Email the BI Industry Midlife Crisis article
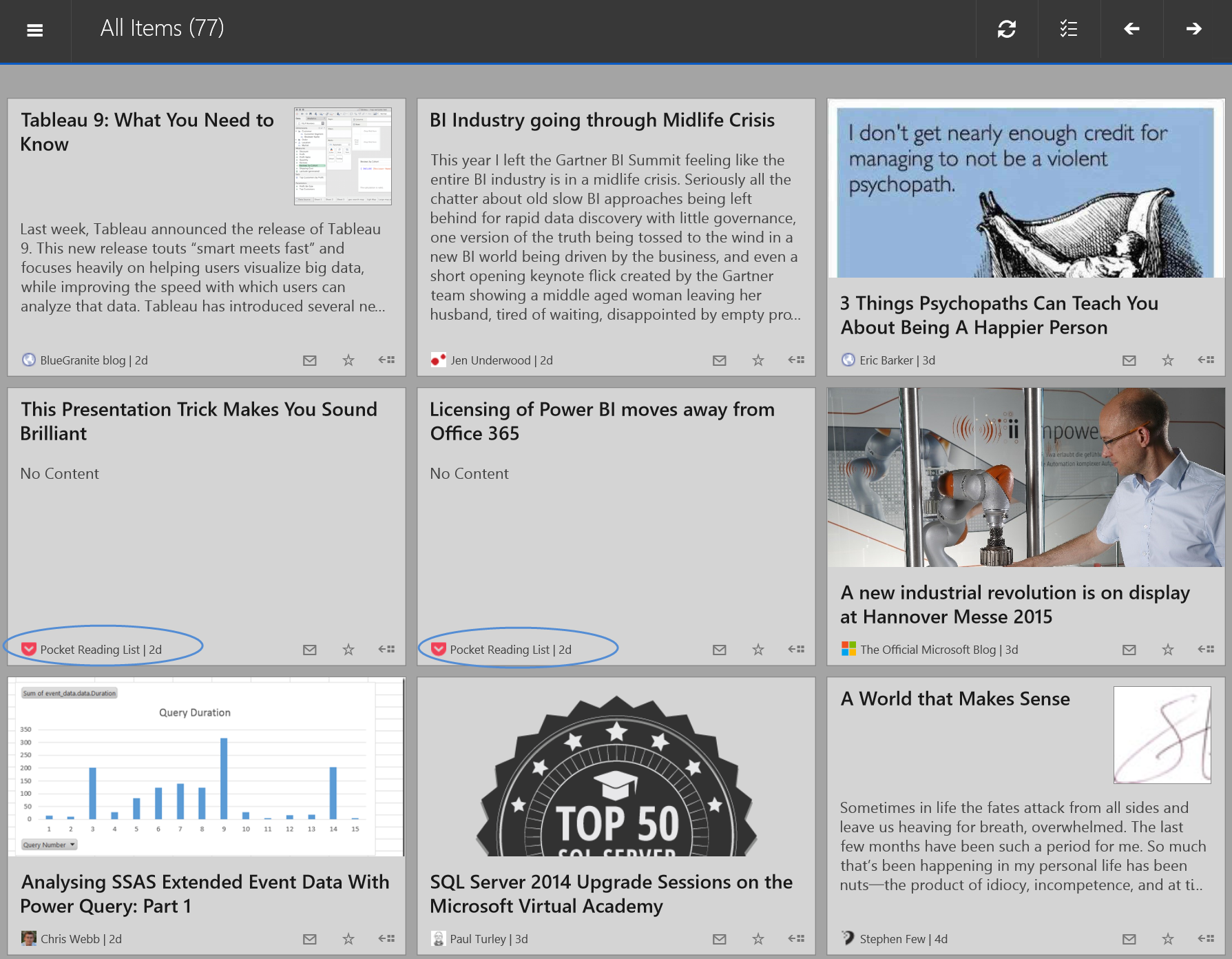The height and width of the screenshot is (959, 1232). coord(720,360)
